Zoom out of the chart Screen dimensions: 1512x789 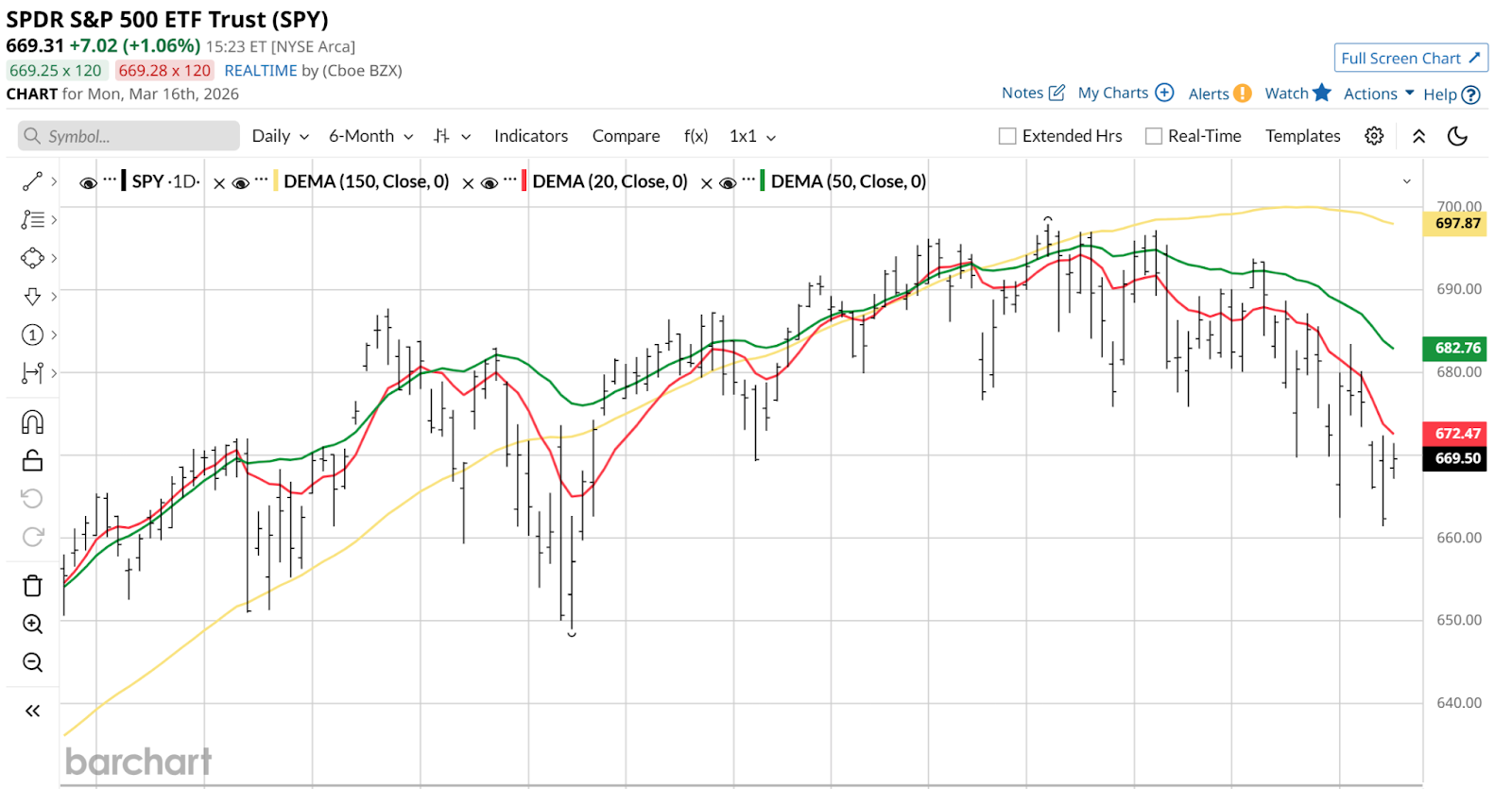point(32,662)
